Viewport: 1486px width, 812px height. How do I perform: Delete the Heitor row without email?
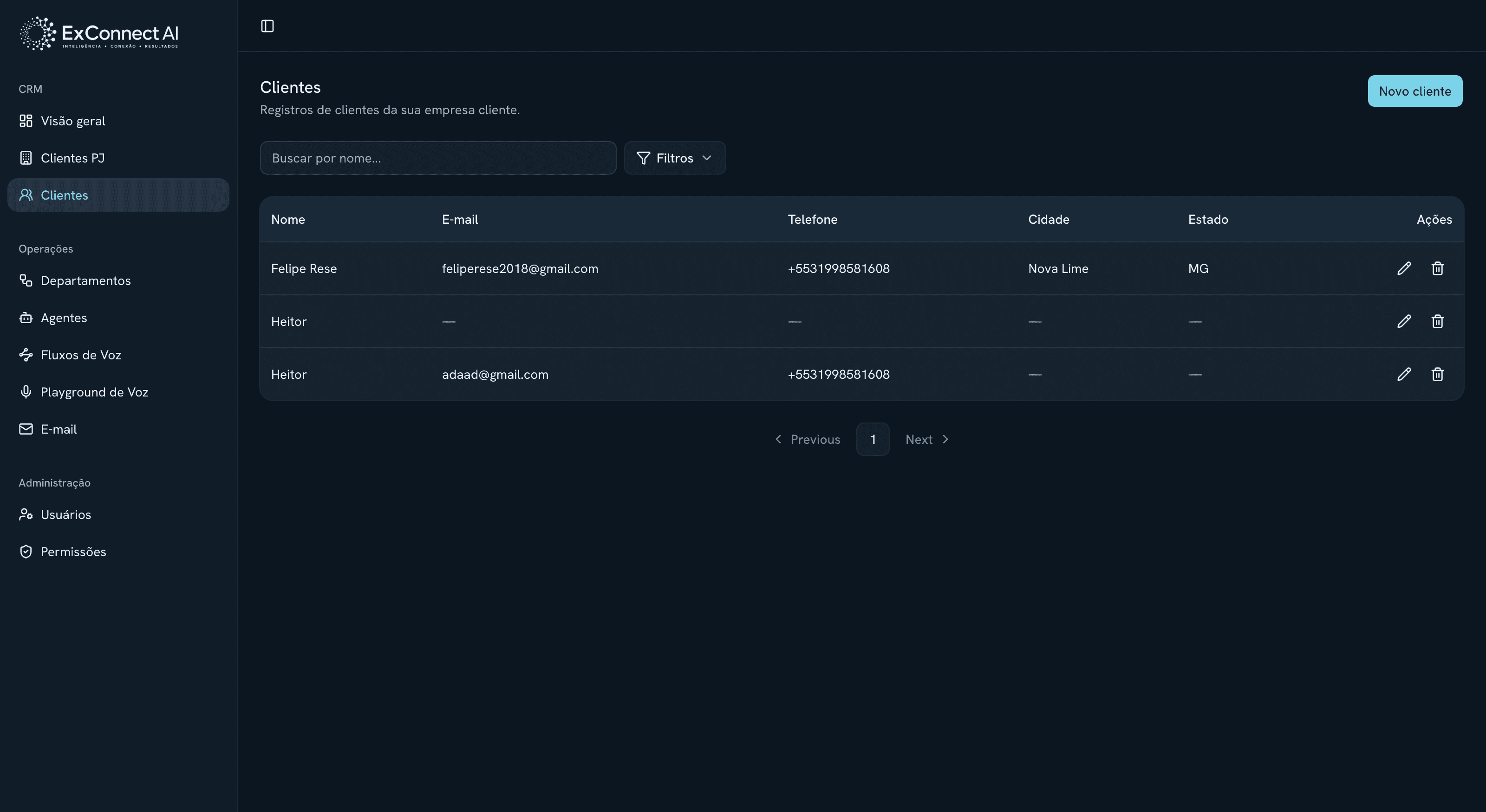click(x=1438, y=321)
